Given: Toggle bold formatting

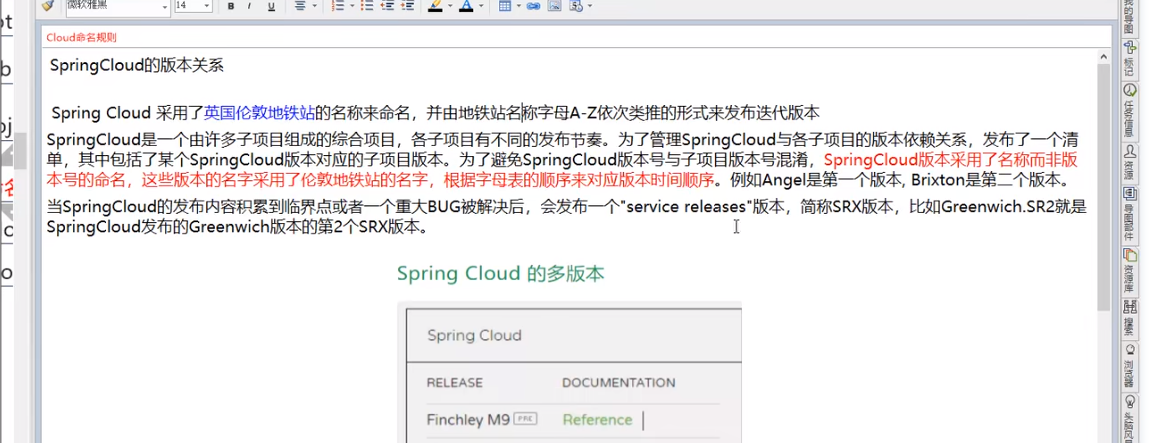Looking at the screenshot, I should [231, 7].
